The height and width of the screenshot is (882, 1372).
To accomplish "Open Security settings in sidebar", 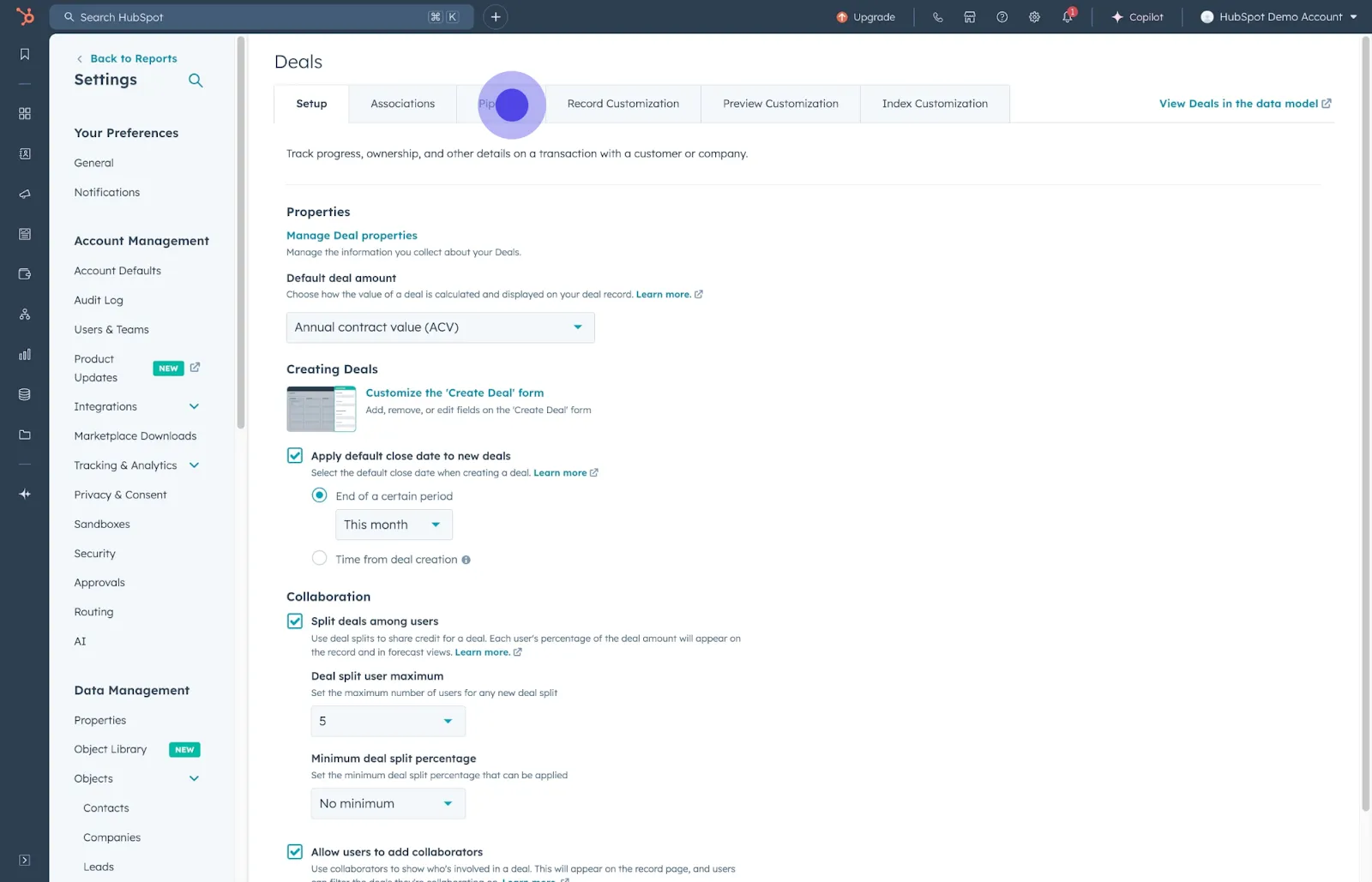I will (94, 554).
